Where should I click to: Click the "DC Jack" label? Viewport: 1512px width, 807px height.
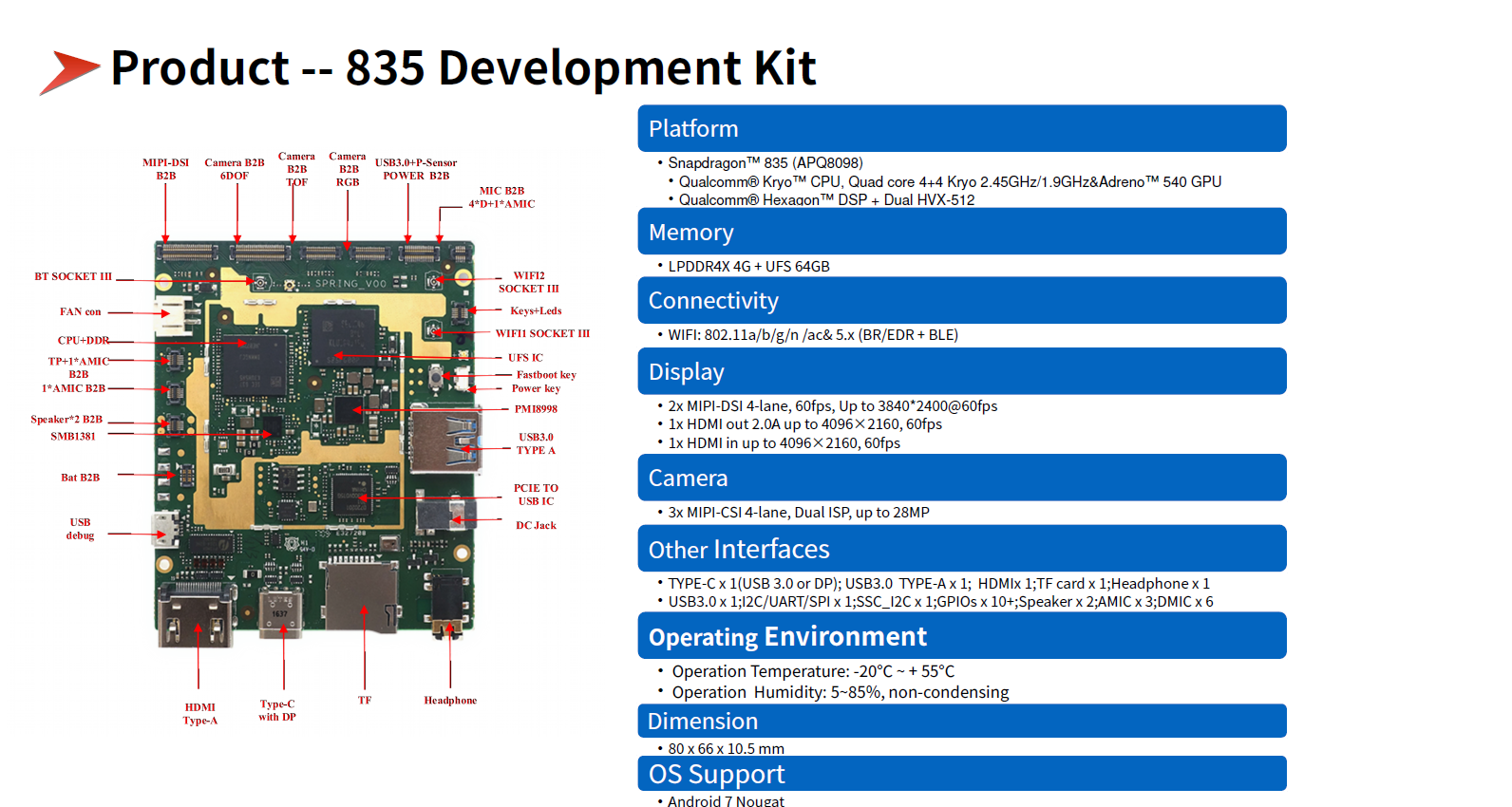pyautogui.click(x=536, y=525)
